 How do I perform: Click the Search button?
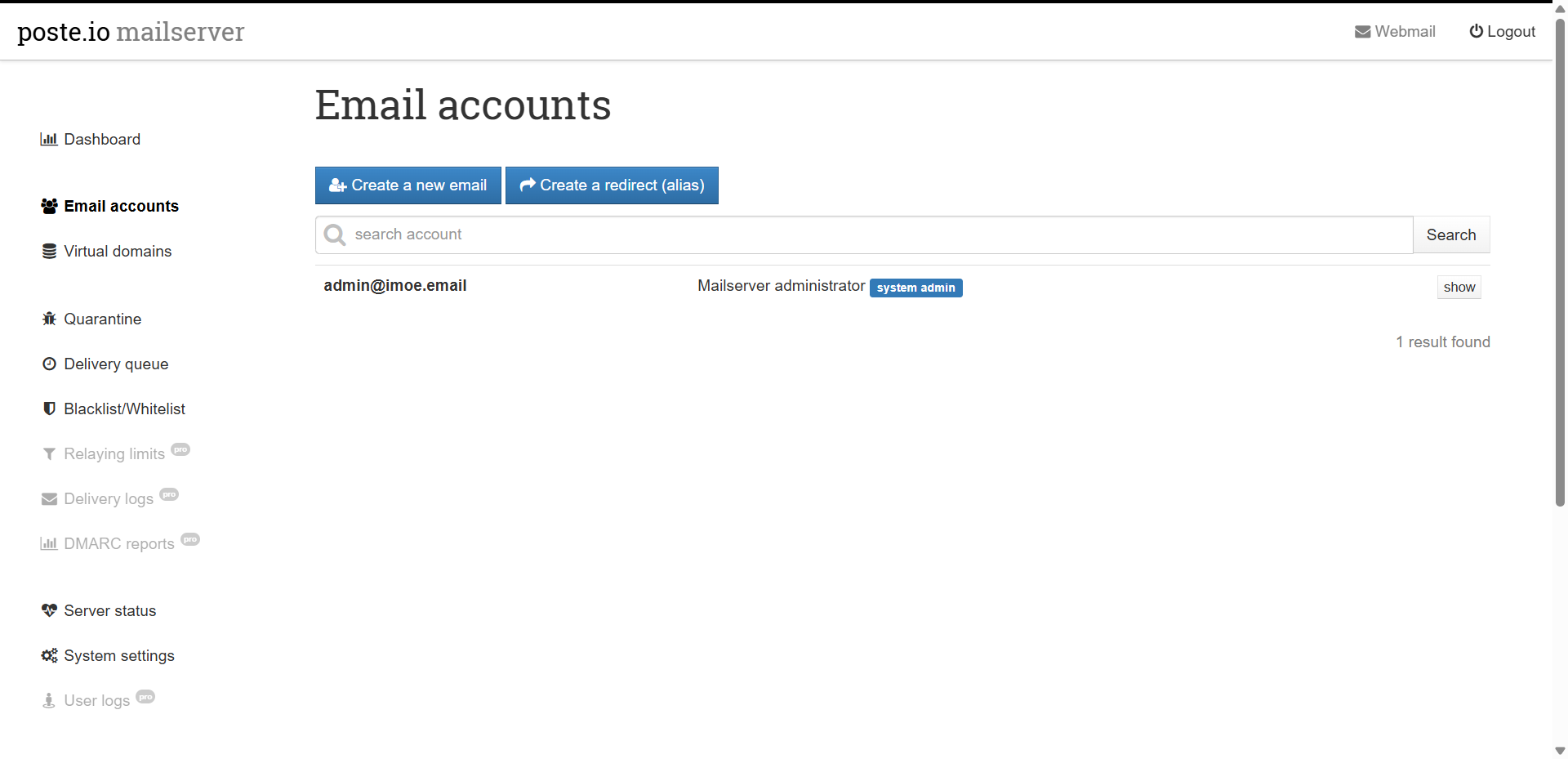(x=1450, y=235)
